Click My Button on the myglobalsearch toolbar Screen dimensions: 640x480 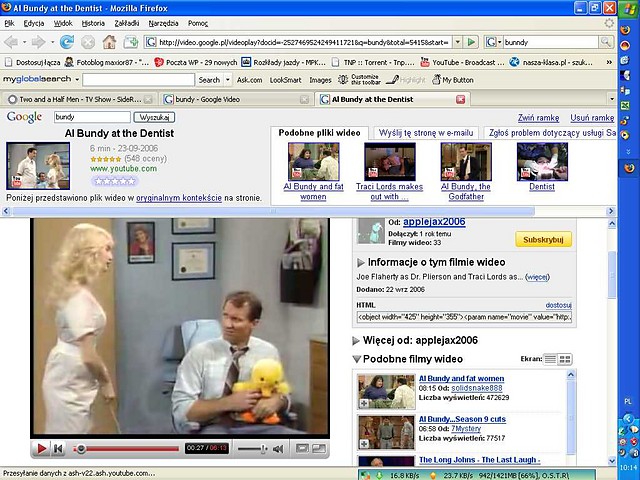(x=453, y=80)
